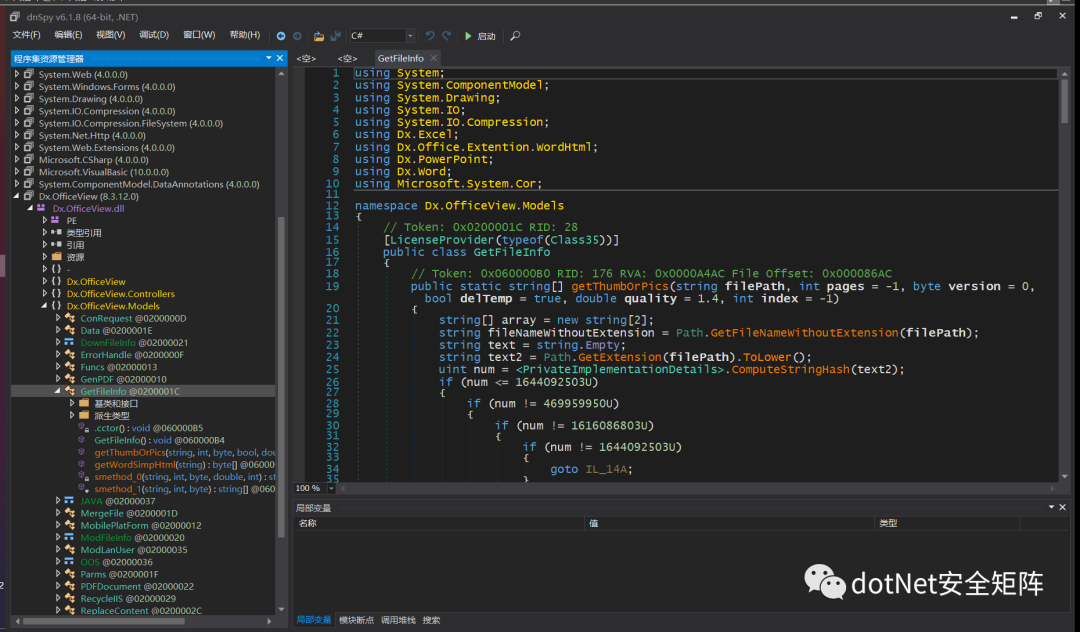Screen dimensions: 1080x632
Task: Click the redo toolbar icon
Action: (446, 35)
